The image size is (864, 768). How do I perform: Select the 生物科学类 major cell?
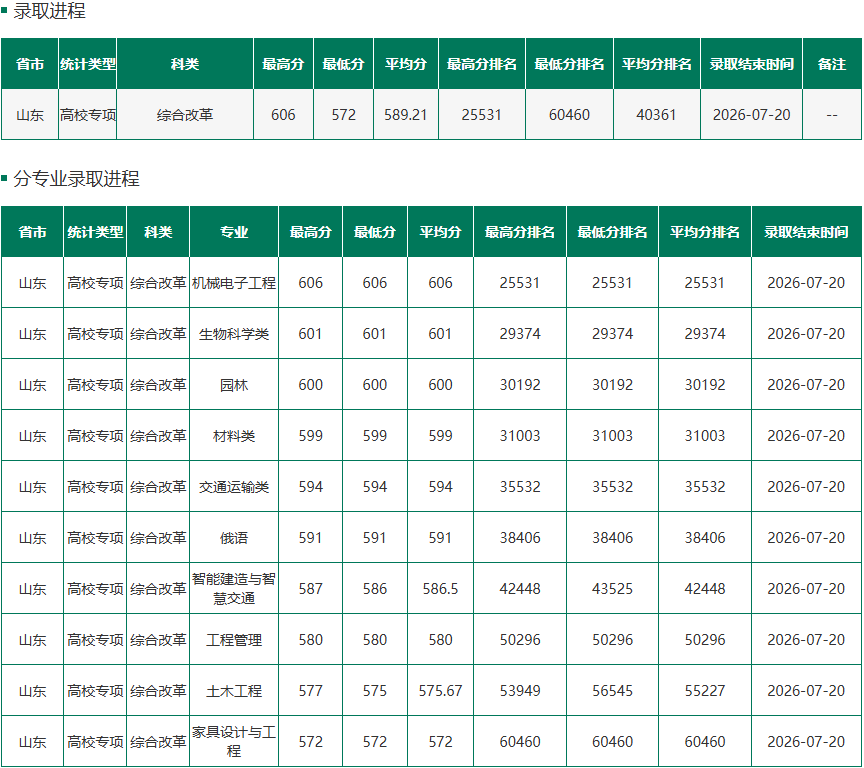pos(234,334)
